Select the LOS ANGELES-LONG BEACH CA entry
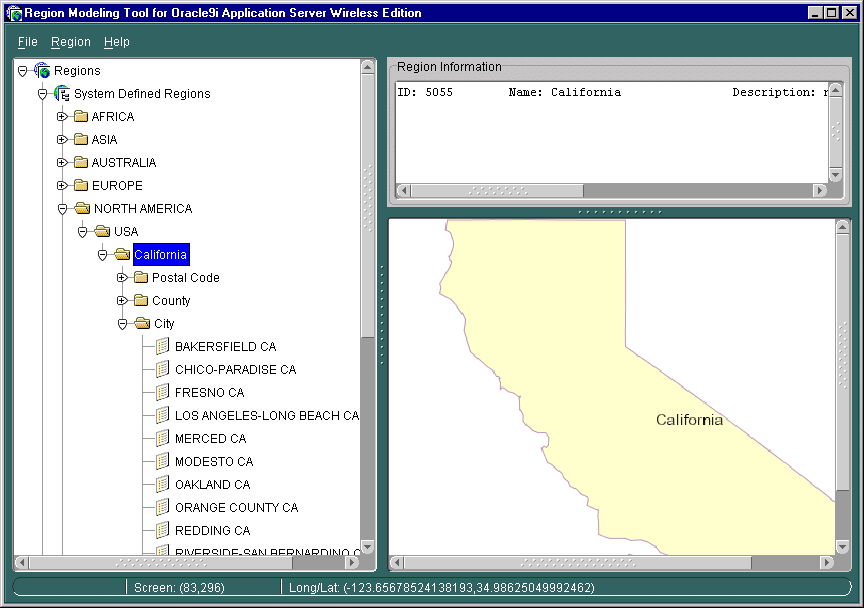This screenshot has width=864, height=608. 267,416
